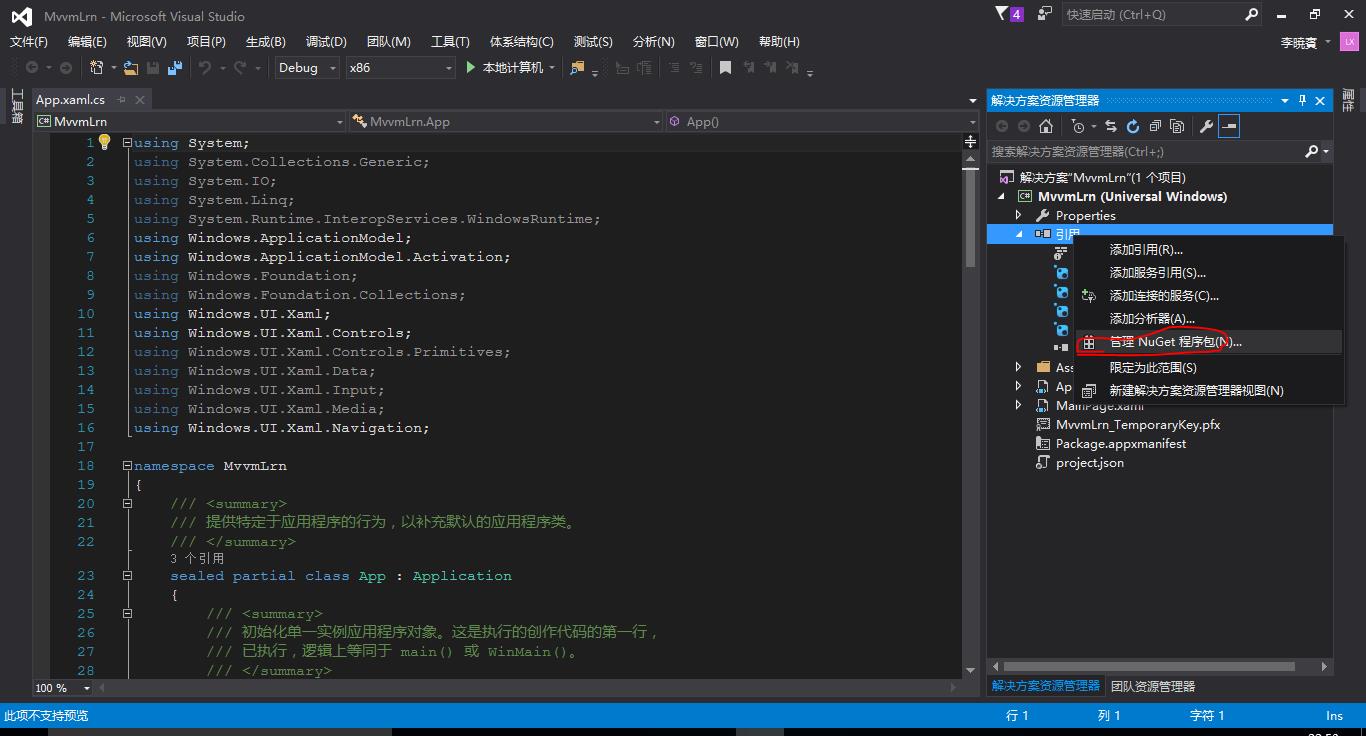The height and width of the screenshot is (736, 1366).
Task: Click the Toggle Bookmark flag icon
Action: coord(726,67)
